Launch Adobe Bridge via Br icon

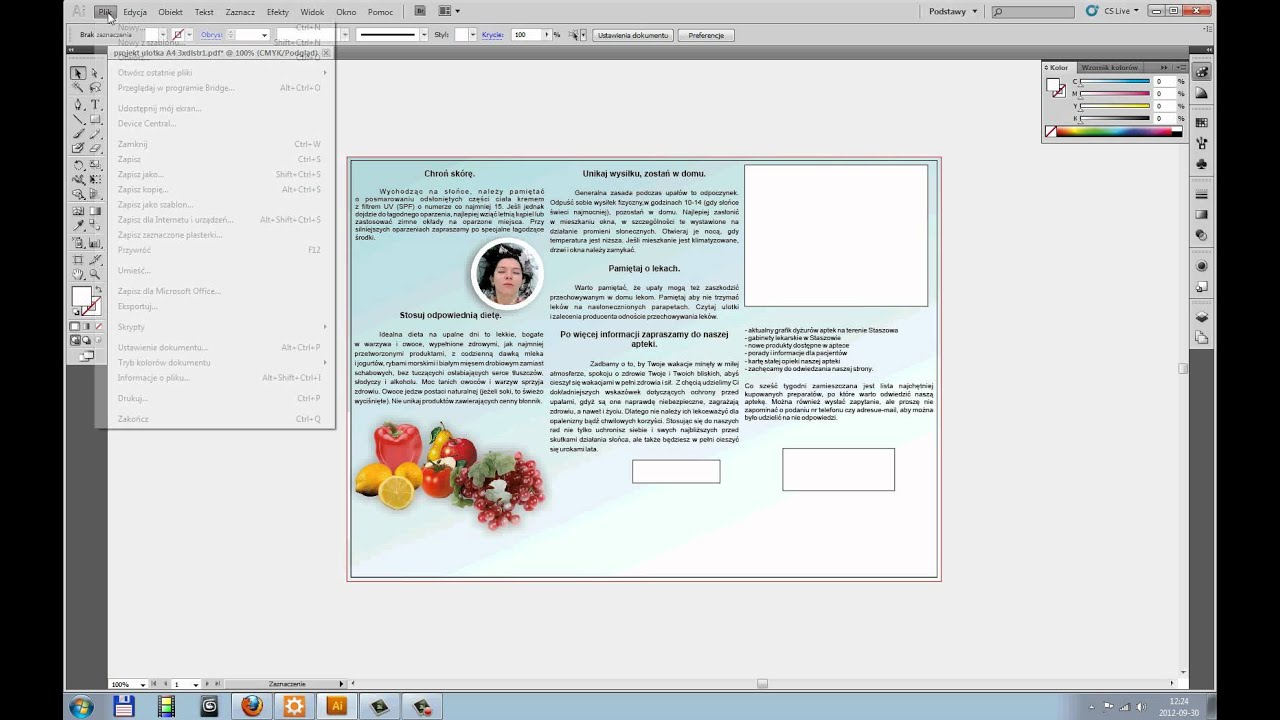pos(420,11)
